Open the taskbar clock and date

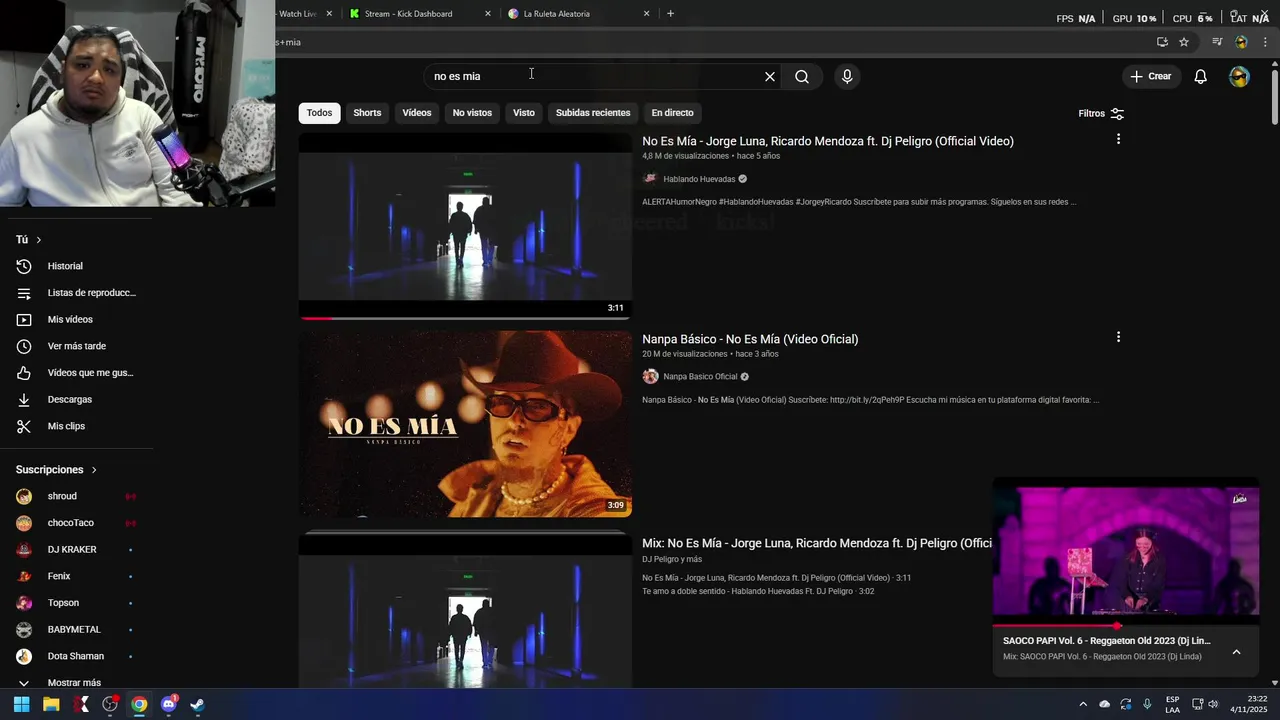[1250, 704]
